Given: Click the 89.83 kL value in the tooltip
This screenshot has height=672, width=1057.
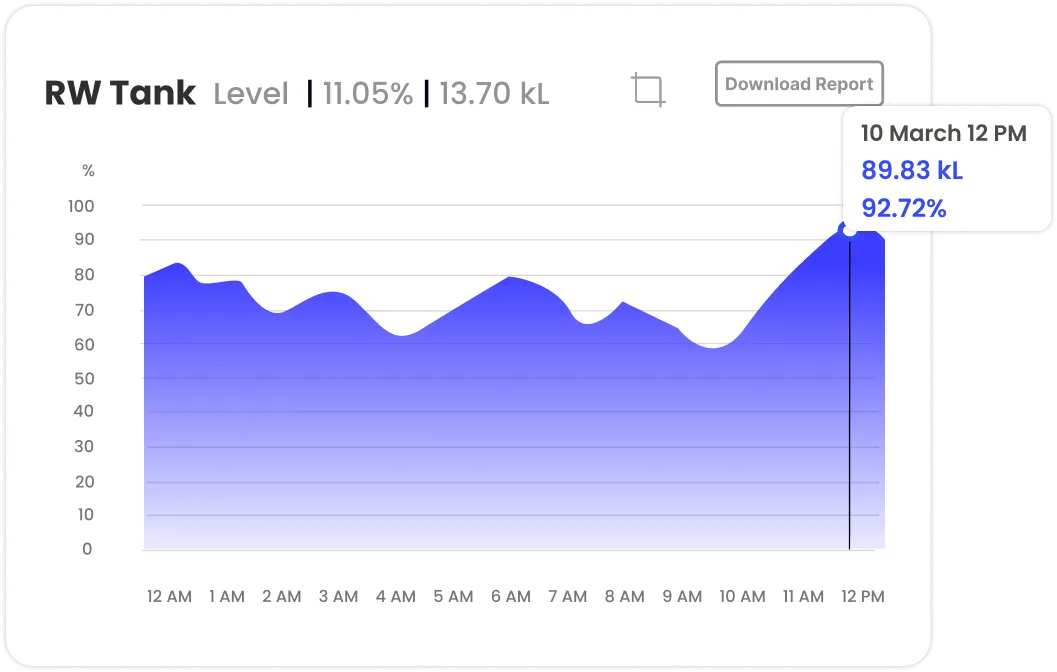Looking at the screenshot, I should tap(912, 170).
